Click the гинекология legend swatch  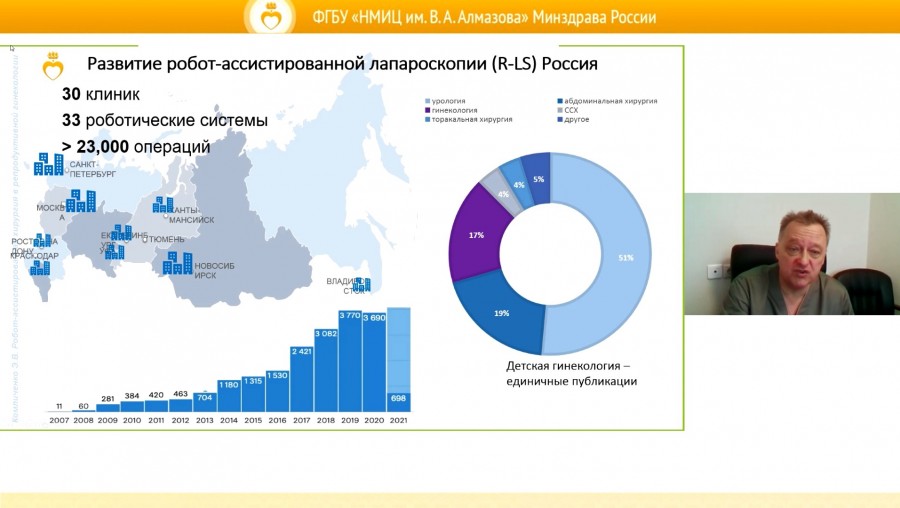pos(428,110)
